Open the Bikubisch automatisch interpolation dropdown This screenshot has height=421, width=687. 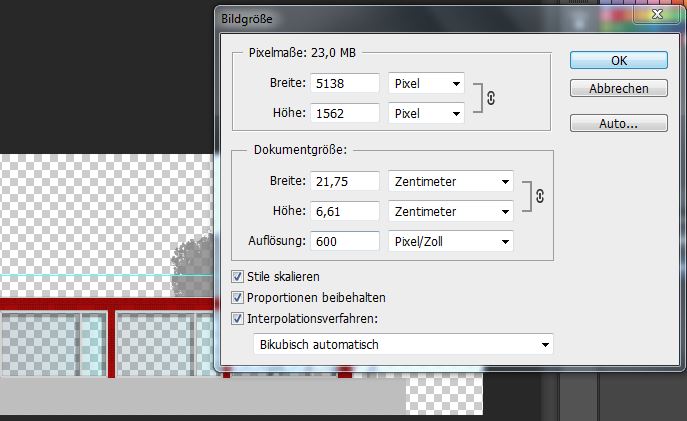403,344
